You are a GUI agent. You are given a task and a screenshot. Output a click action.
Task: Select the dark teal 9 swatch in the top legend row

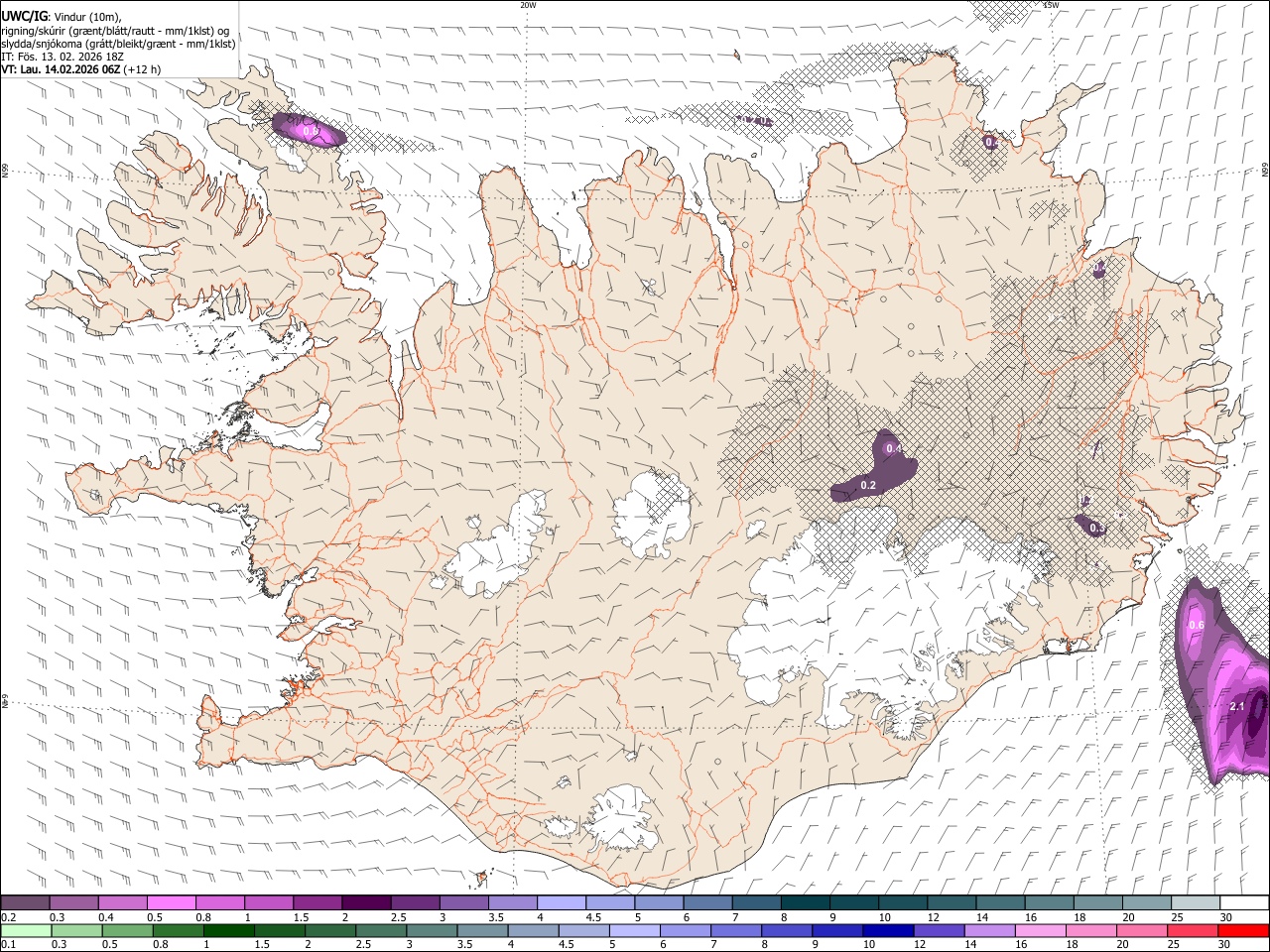pos(852,902)
